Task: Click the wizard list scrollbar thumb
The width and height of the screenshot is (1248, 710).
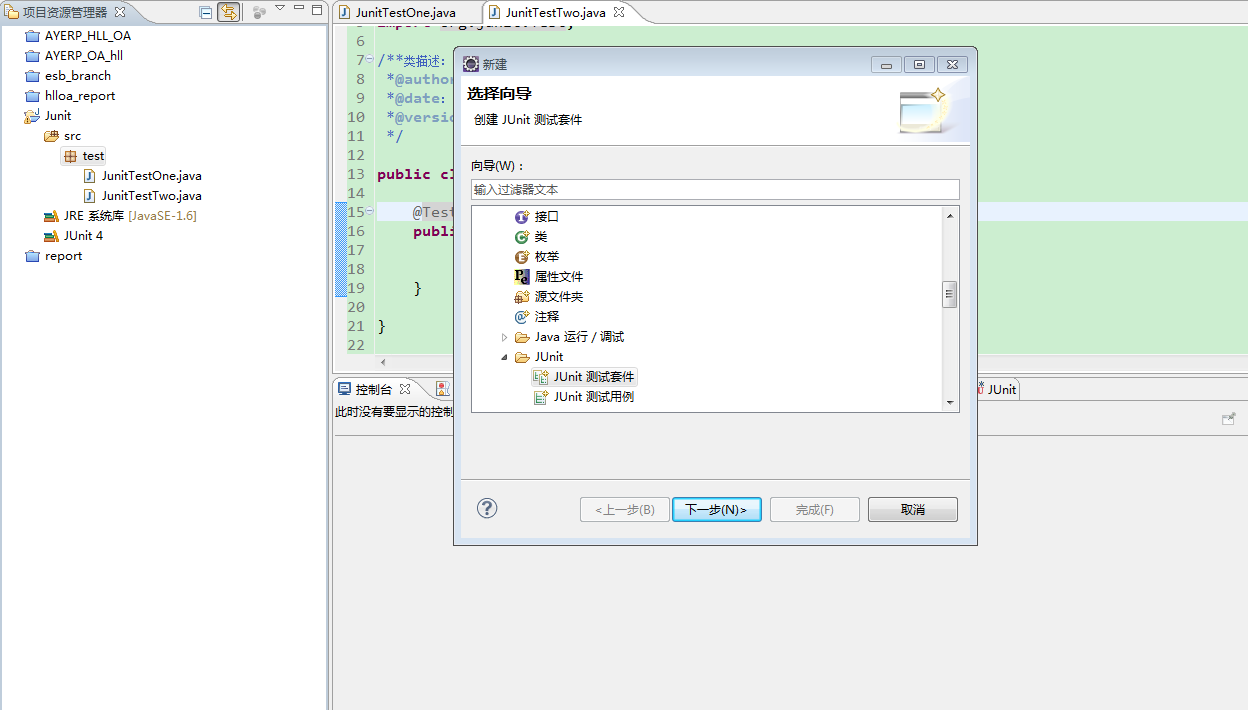Action: point(950,295)
